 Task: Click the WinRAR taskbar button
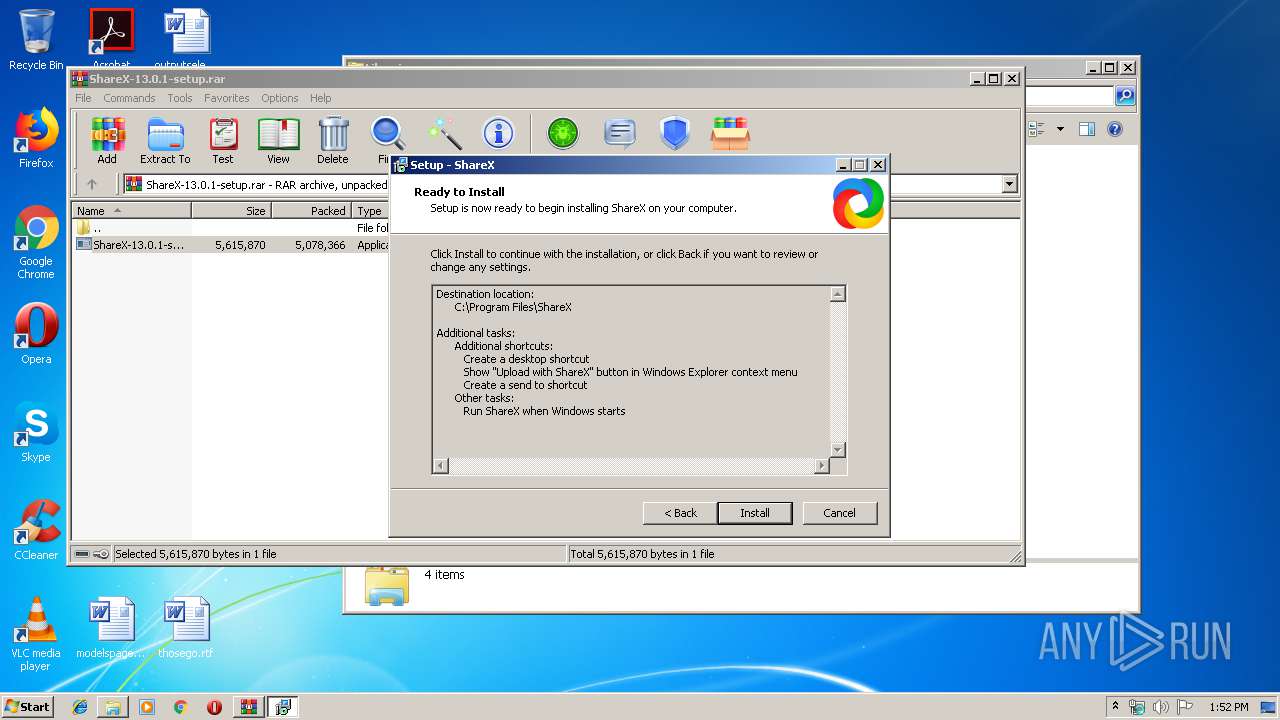pos(249,707)
